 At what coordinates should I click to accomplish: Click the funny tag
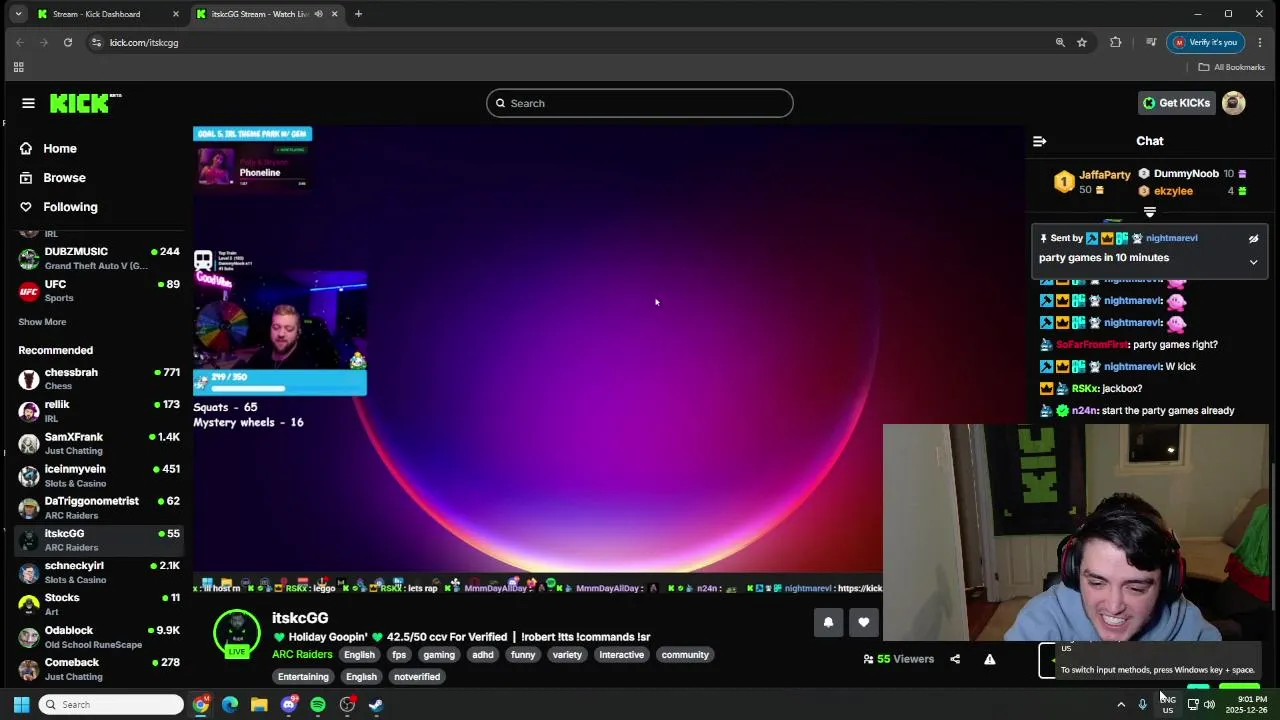pos(523,655)
